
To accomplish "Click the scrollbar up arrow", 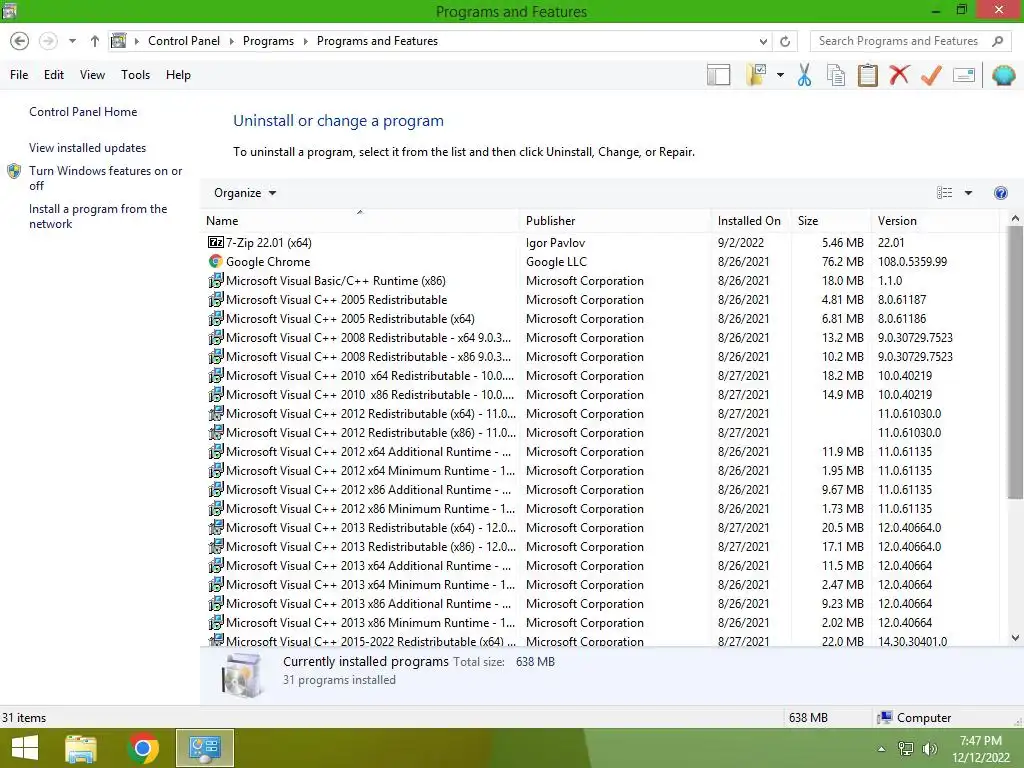I will point(1015,219).
